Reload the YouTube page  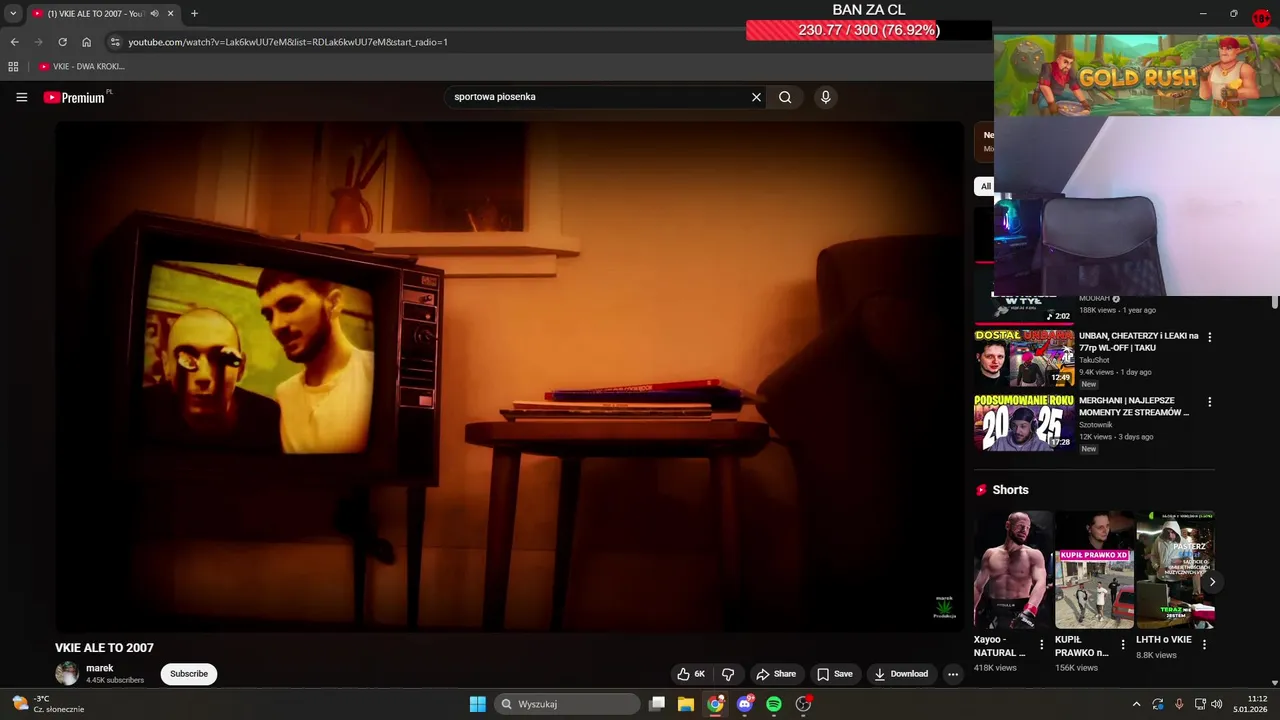(x=62, y=42)
